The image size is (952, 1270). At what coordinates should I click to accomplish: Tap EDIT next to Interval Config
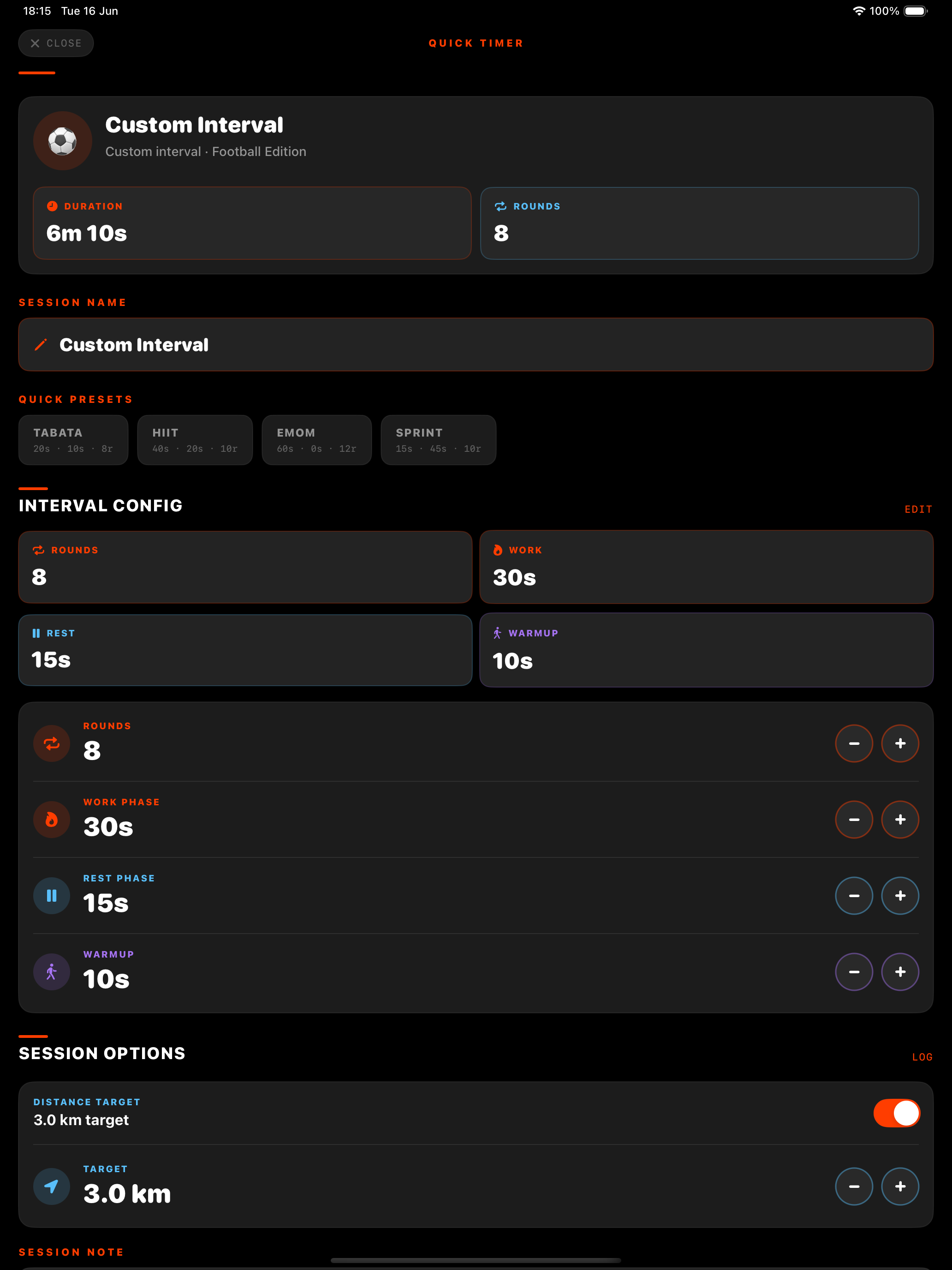pyautogui.click(x=918, y=509)
